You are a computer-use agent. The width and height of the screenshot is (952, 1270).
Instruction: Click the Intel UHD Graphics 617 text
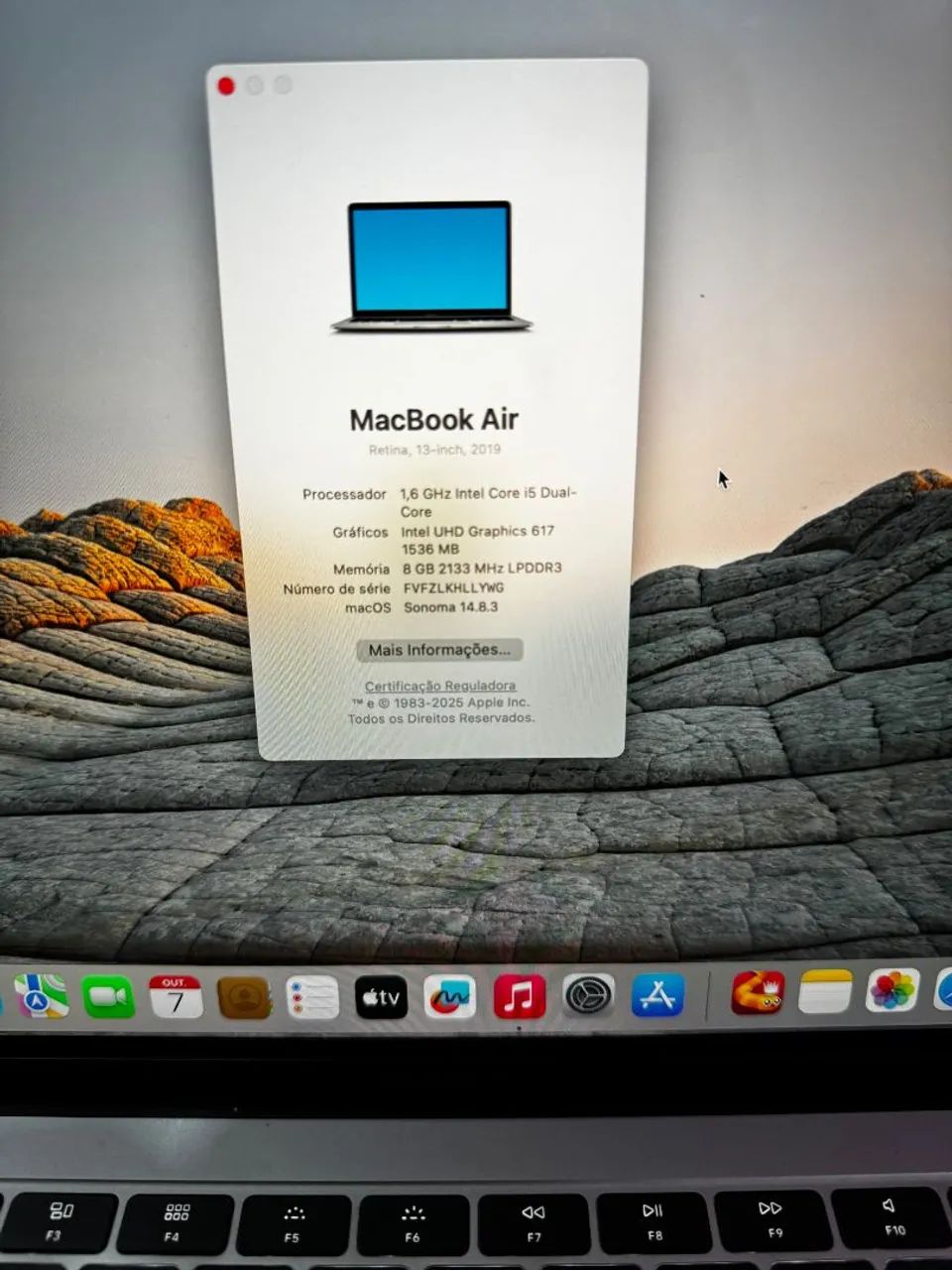pyautogui.click(x=478, y=531)
